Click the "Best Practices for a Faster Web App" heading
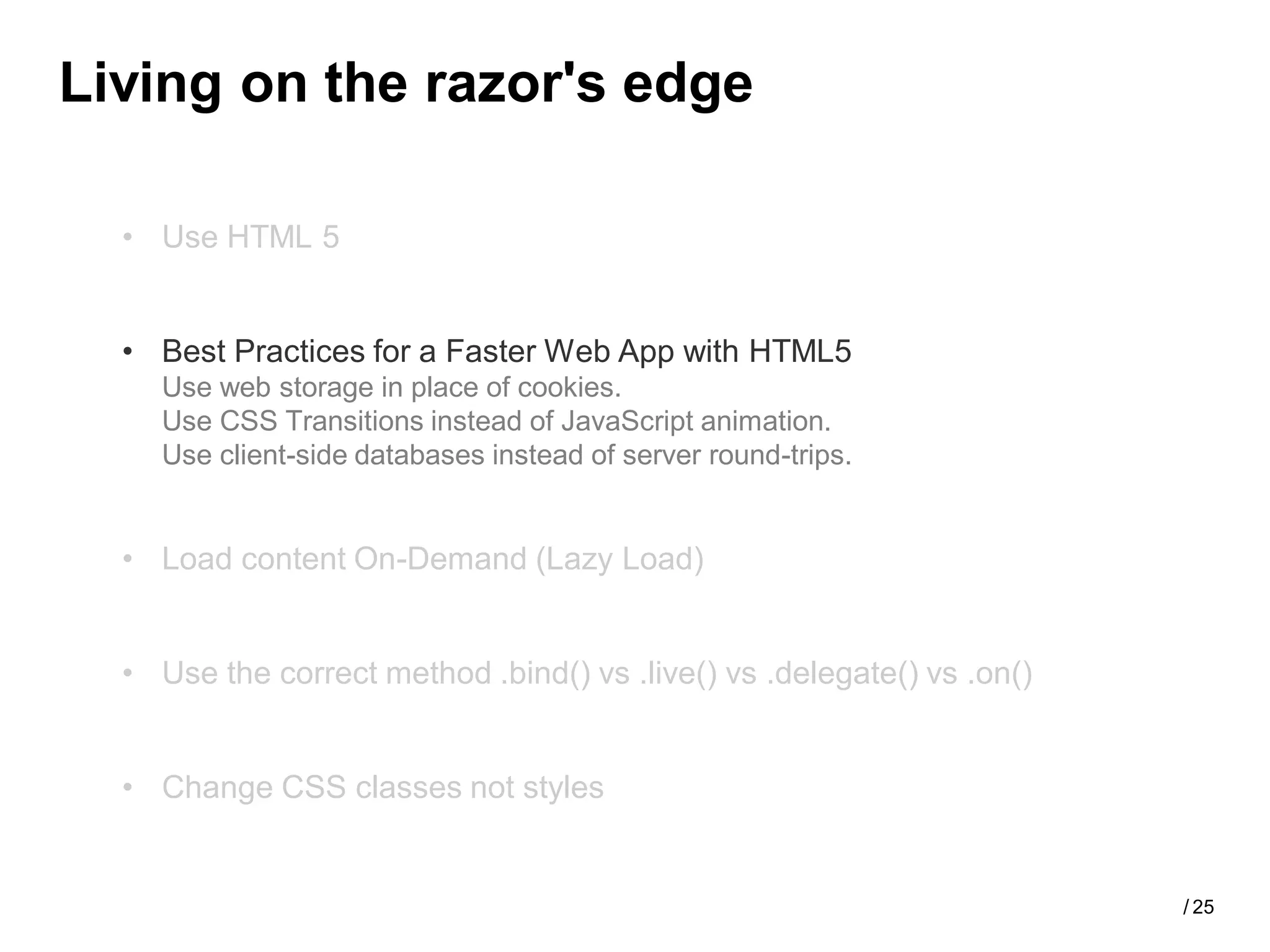 tap(506, 351)
